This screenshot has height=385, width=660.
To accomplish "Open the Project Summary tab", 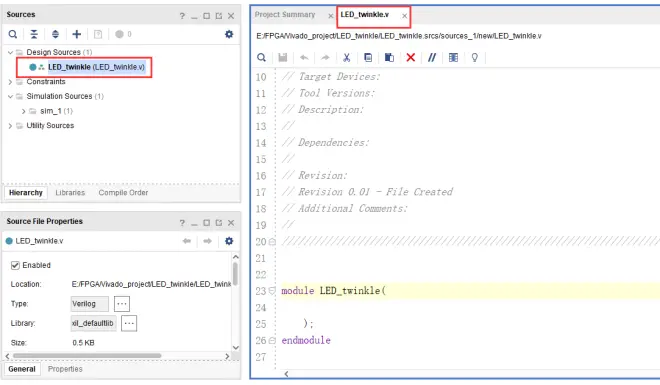I will (285, 15).
